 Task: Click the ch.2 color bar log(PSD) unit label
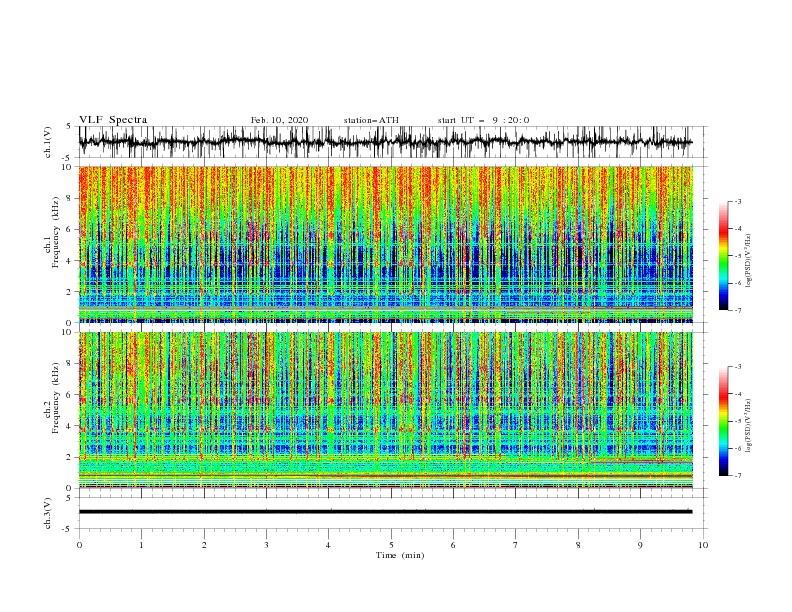(x=749, y=425)
